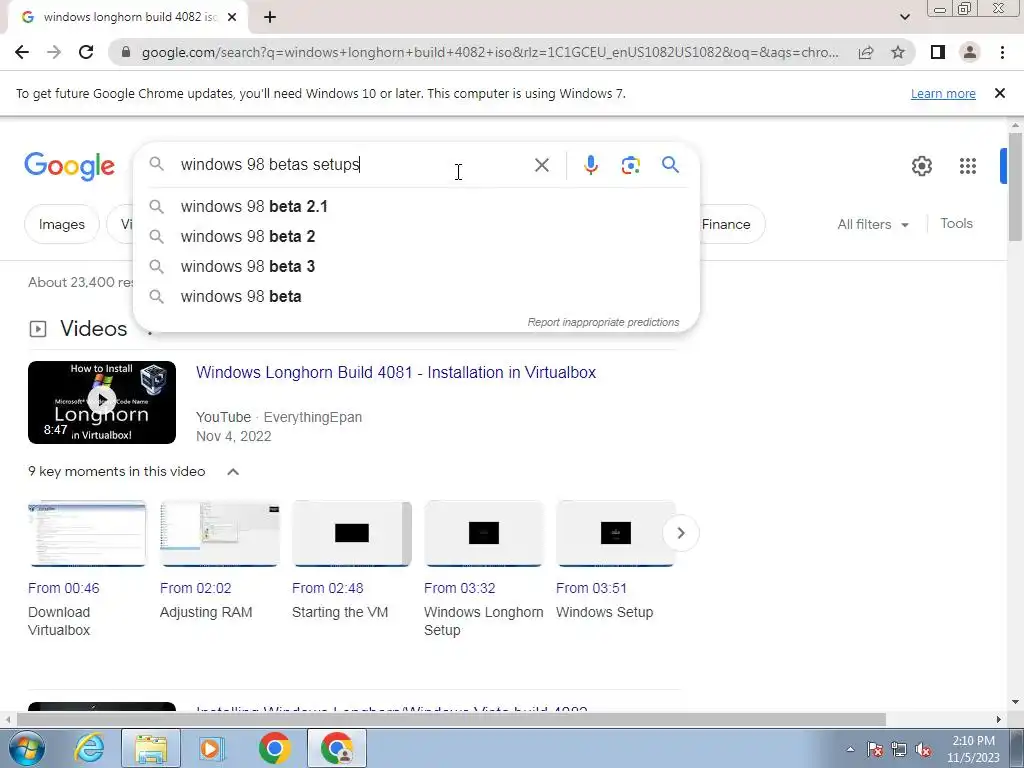Open a new tab with the plus icon
Screen dimensions: 1024x768
click(270, 18)
